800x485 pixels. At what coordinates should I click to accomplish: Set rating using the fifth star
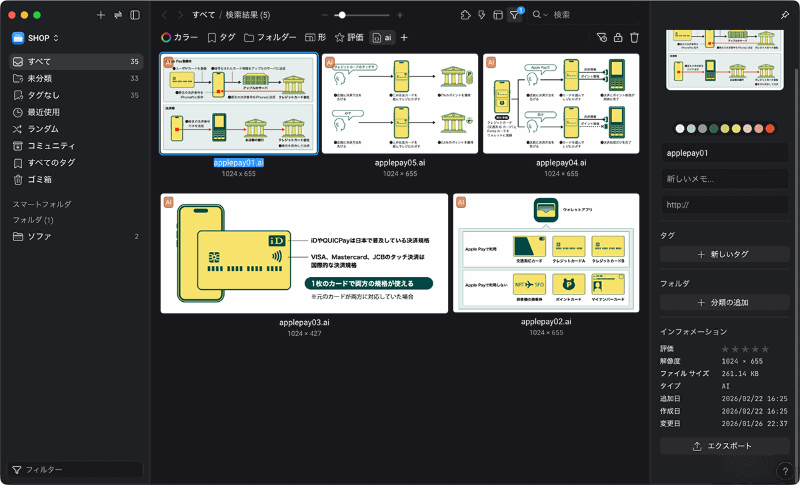tap(765, 349)
